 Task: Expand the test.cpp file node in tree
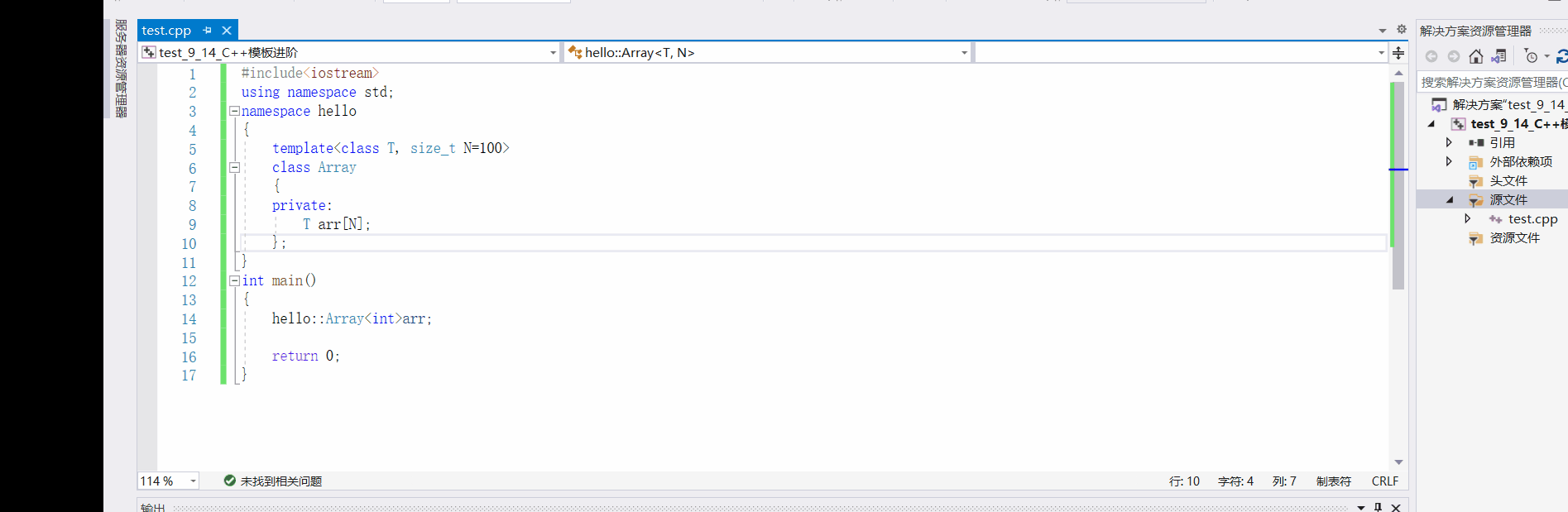pos(1468,218)
